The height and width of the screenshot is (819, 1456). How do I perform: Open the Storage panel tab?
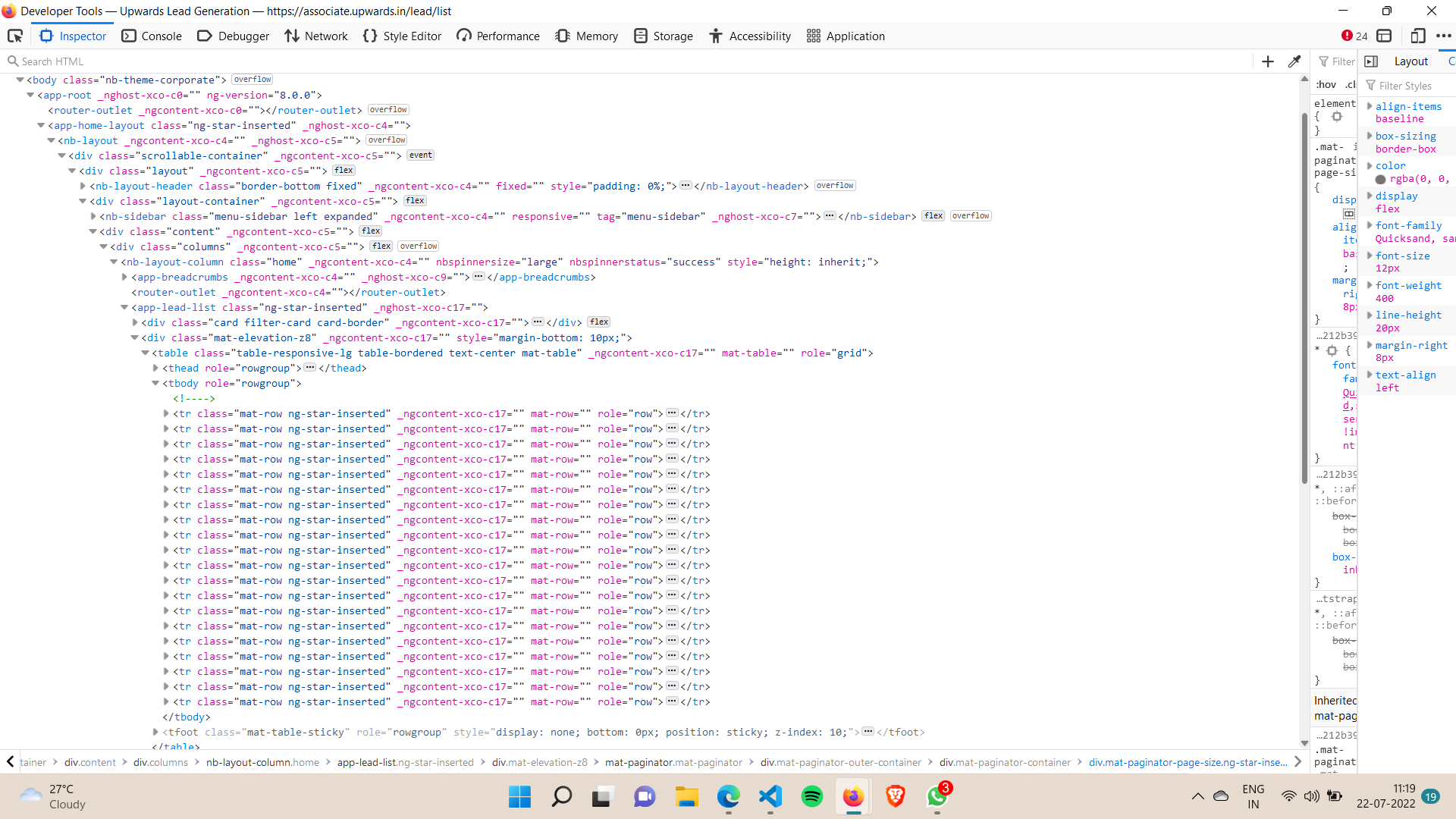[664, 36]
